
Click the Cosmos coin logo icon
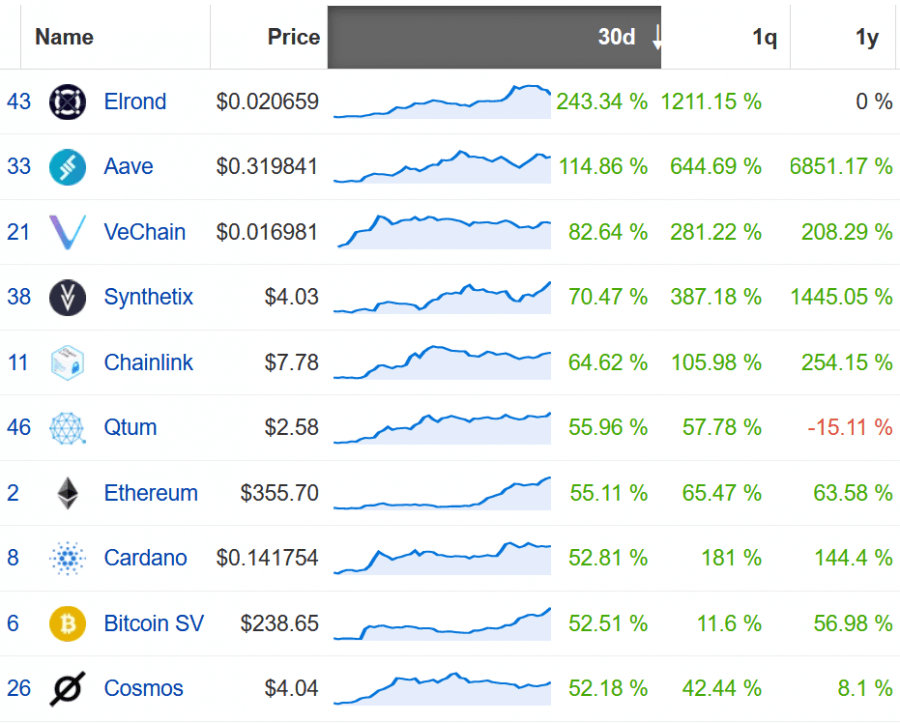[67, 688]
